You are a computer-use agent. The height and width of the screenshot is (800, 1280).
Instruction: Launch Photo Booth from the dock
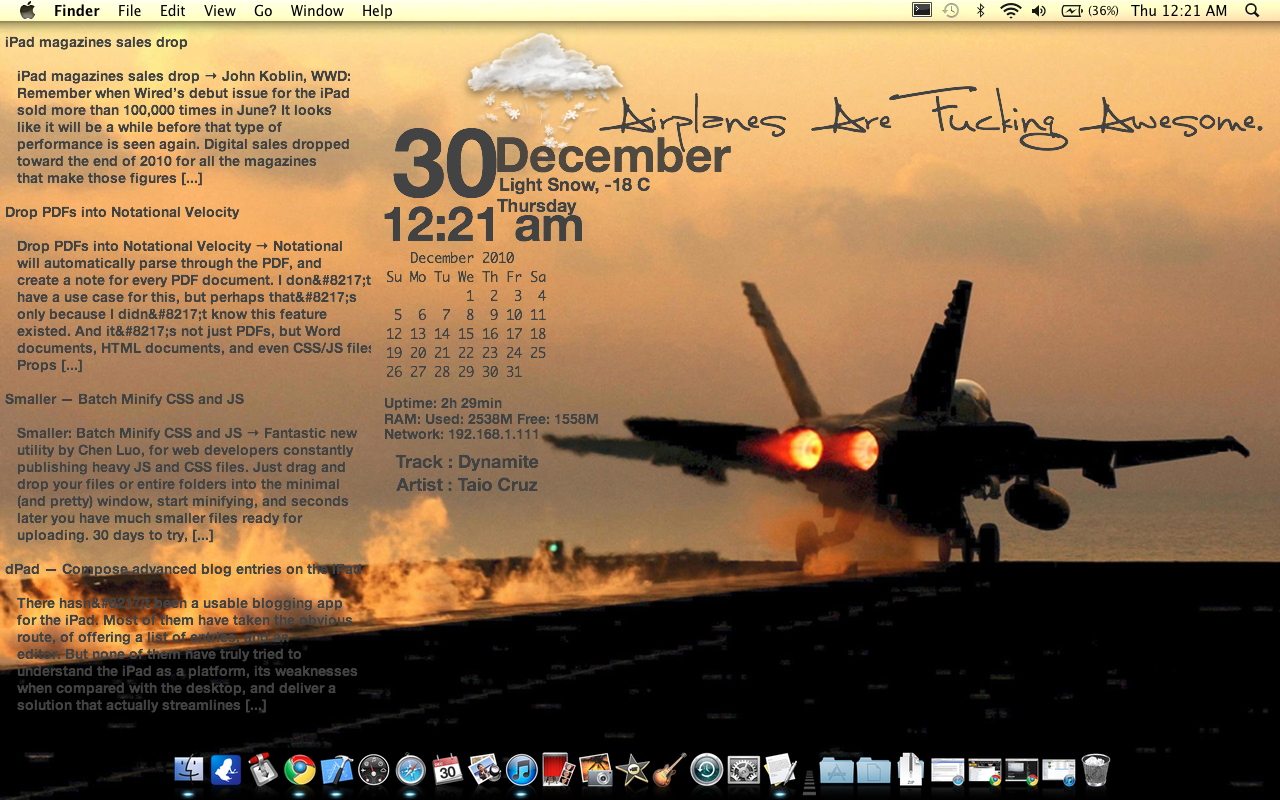558,769
